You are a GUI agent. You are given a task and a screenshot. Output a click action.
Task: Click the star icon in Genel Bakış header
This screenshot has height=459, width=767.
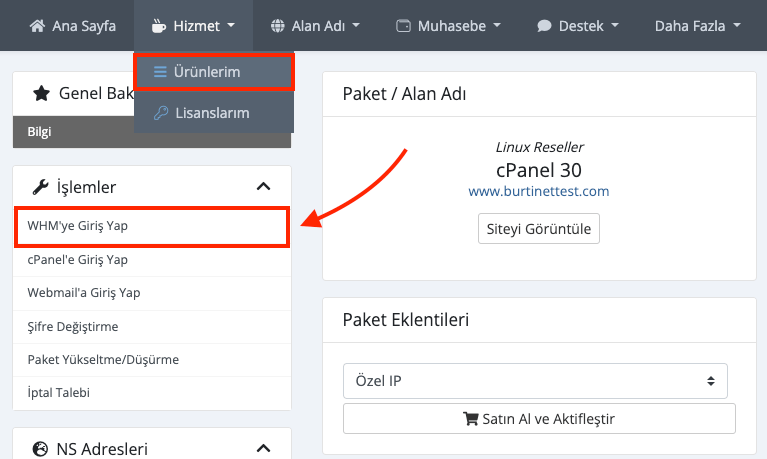tap(41, 94)
